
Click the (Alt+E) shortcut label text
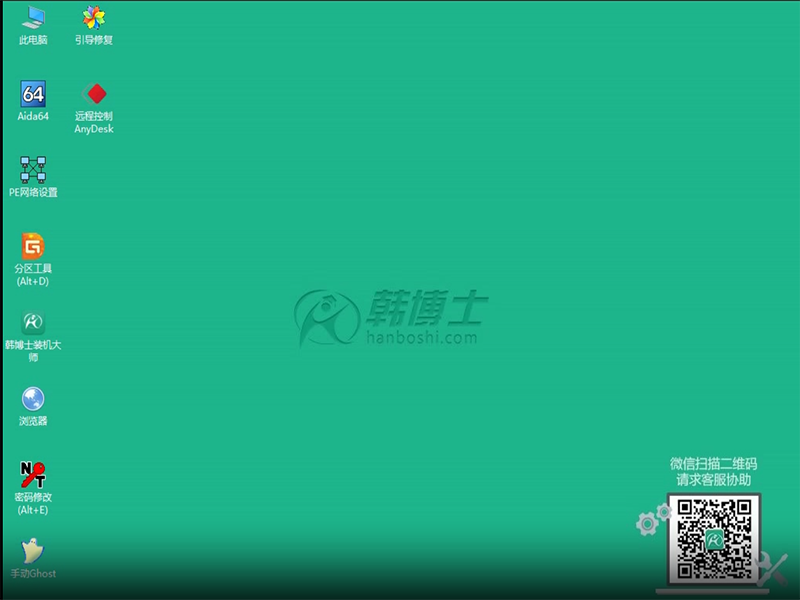33,510
